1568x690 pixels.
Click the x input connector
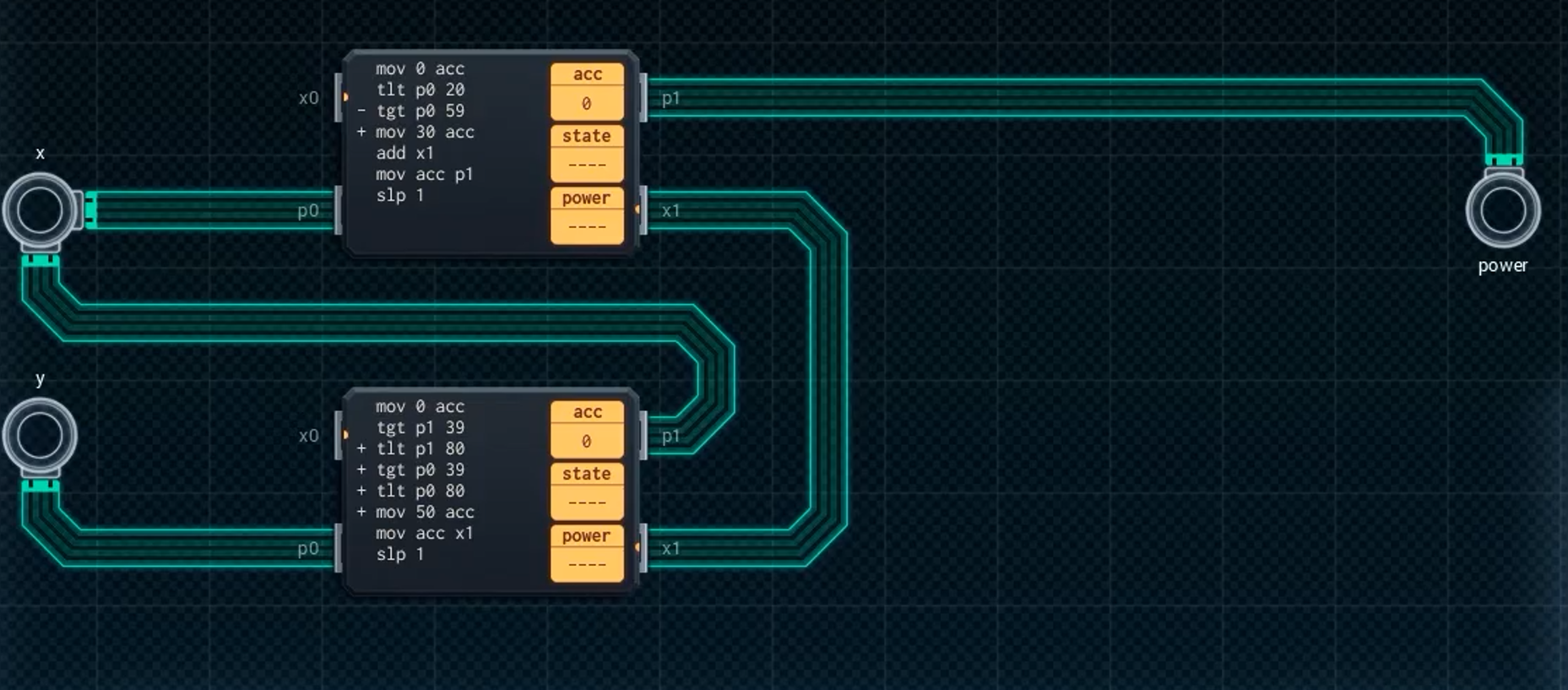[40, 209]
